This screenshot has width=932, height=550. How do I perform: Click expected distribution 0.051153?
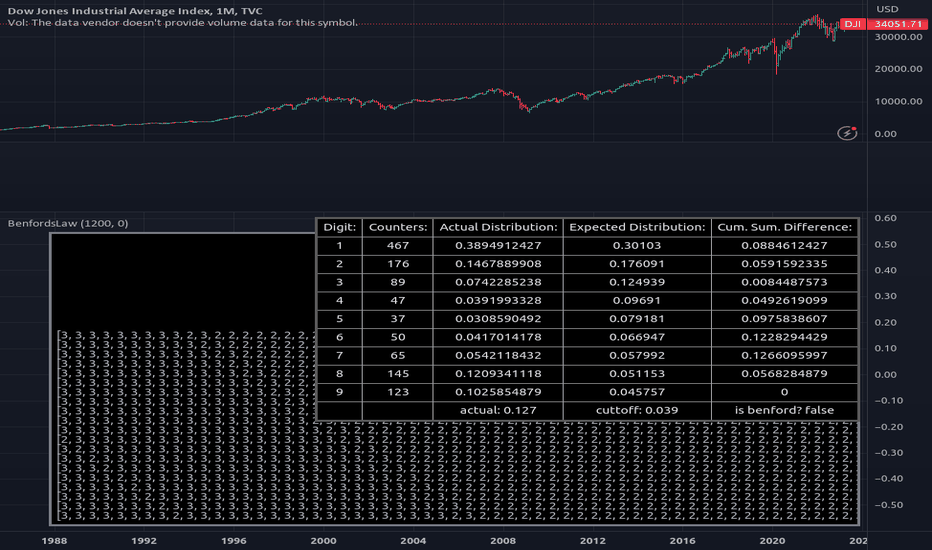[637, 374]
